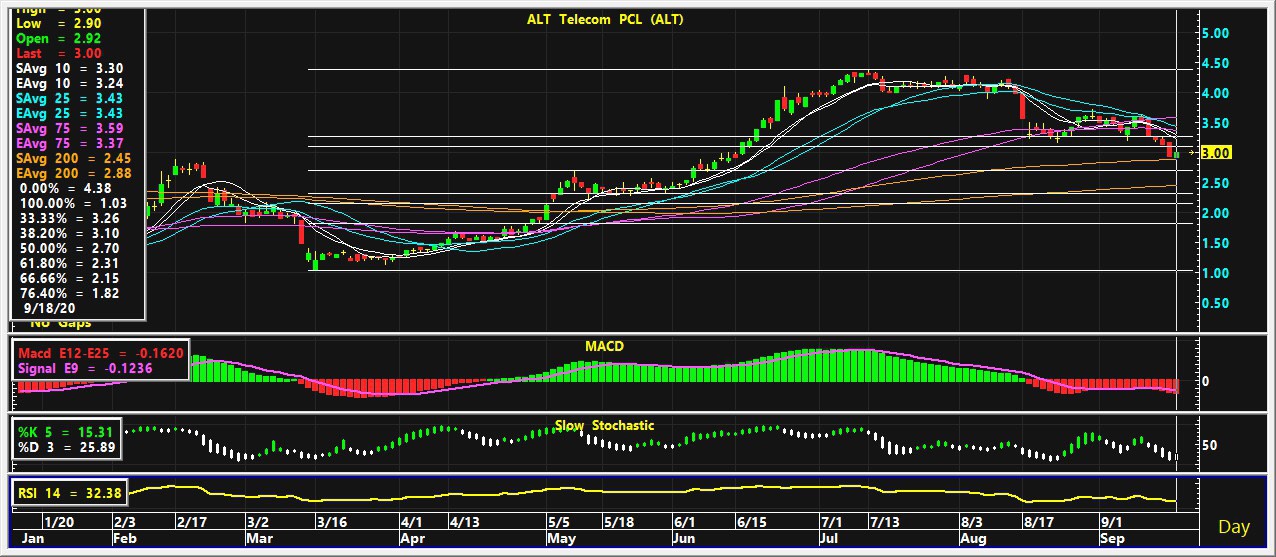1276x557 pixels.
Task: Click the 4.00 price axis label
Action: point(1216,93)
